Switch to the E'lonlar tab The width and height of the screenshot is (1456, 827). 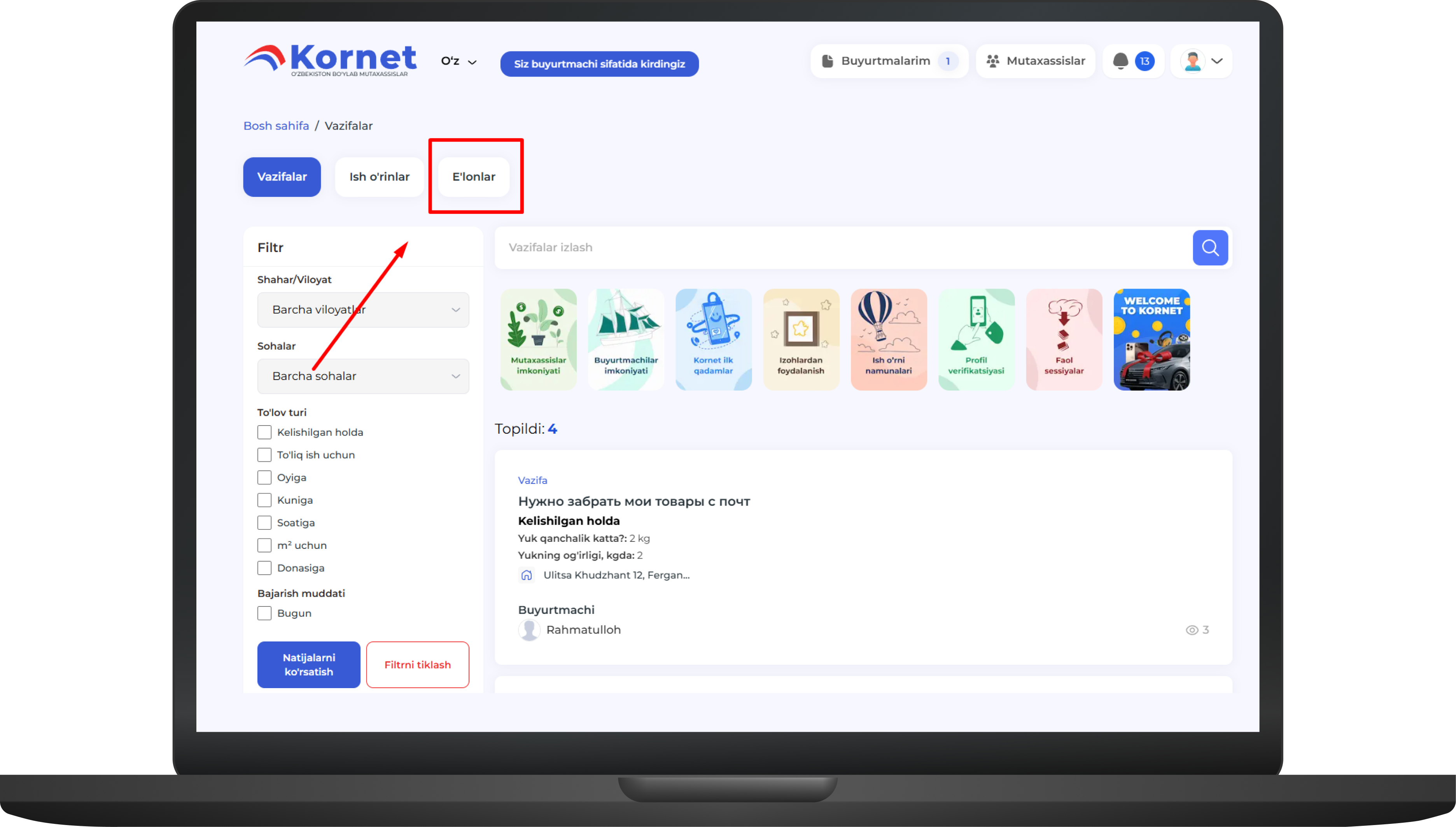(x=474, y=177)
